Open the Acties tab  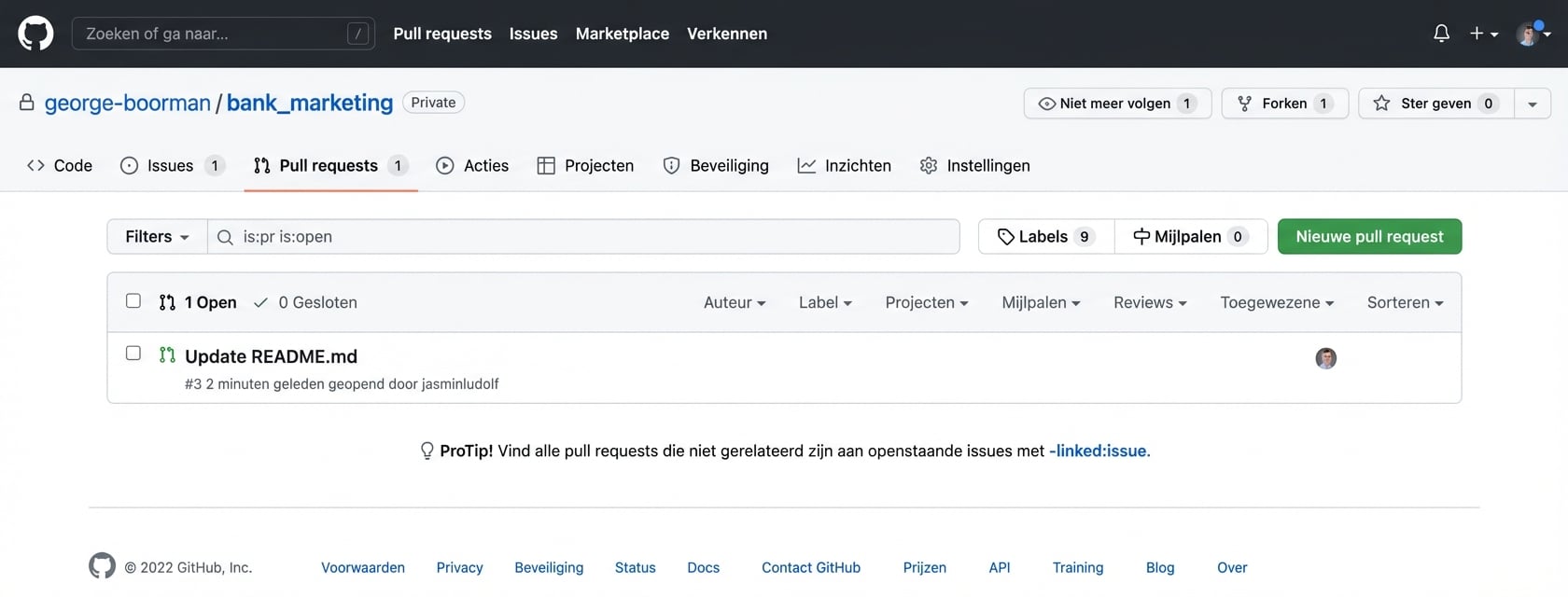click(x=472, y=165)
